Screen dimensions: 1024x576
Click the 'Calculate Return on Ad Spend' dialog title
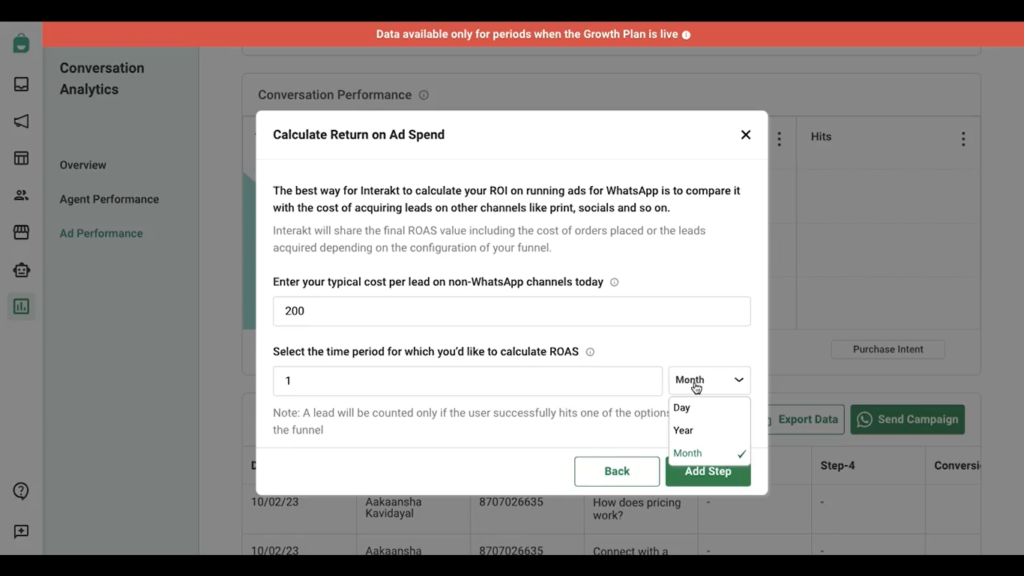359,135
